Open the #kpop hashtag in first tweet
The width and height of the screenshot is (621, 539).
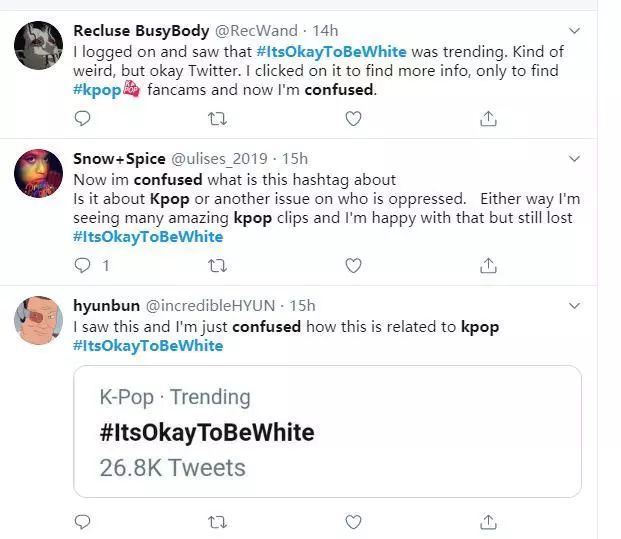[x=97, y=90]
